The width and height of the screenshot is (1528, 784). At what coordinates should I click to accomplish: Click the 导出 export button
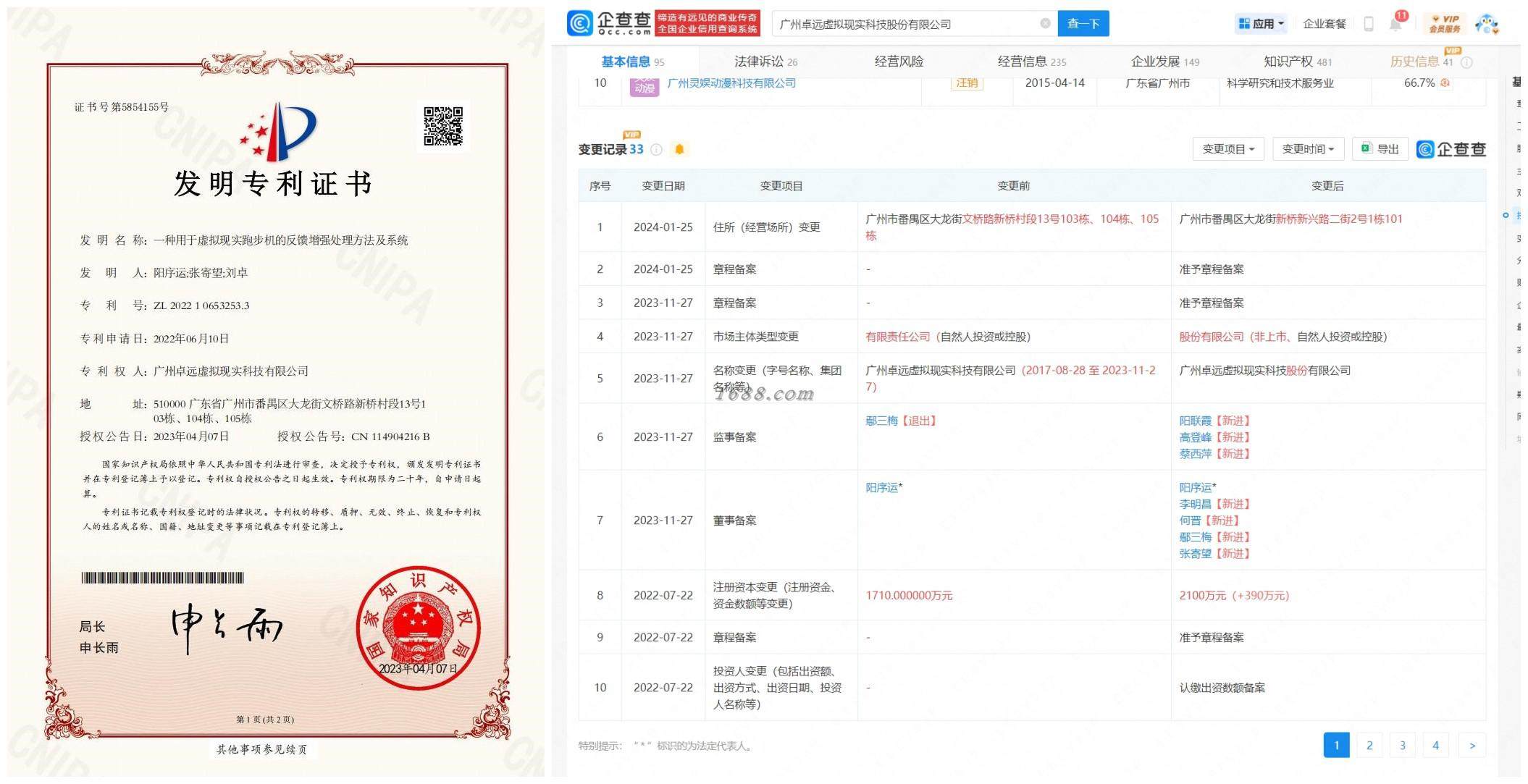(1380, 149)
